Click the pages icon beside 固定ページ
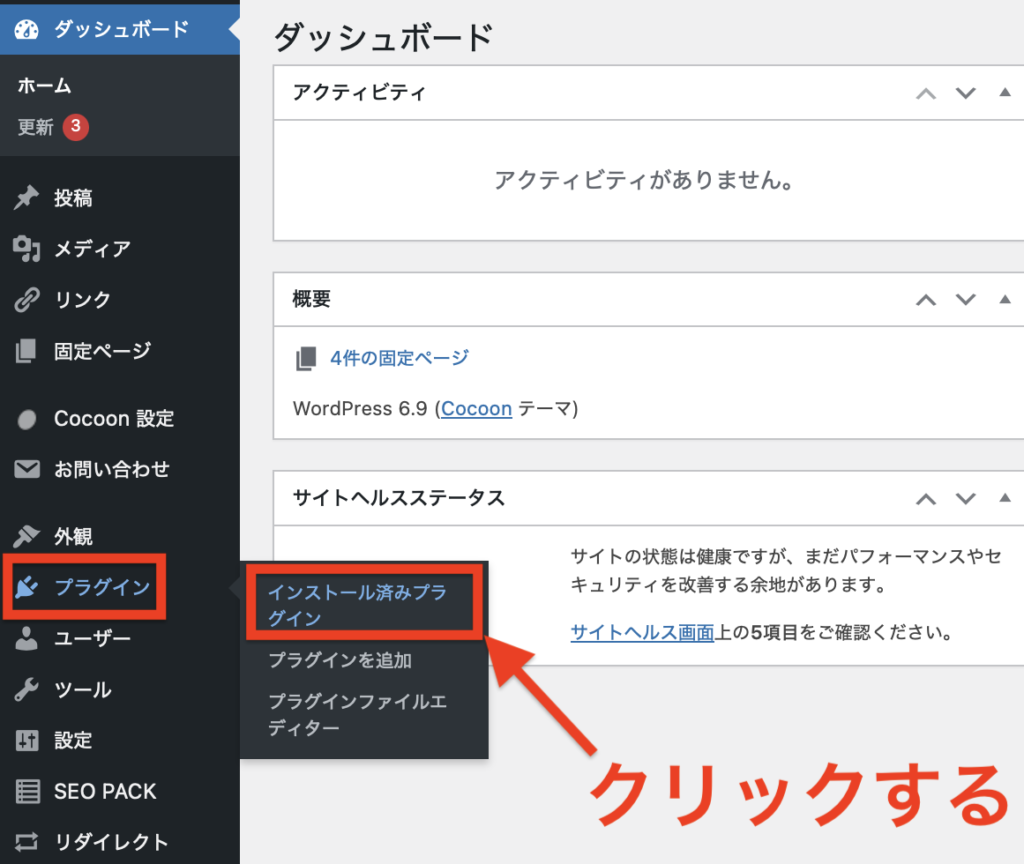This screenshot has width=1024, height=864. 27,351
